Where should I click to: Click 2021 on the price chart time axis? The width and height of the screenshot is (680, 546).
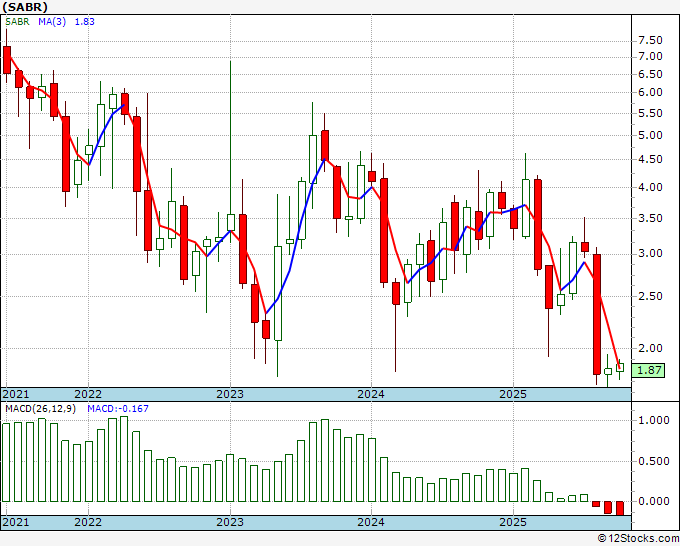[x=16, y=394]
